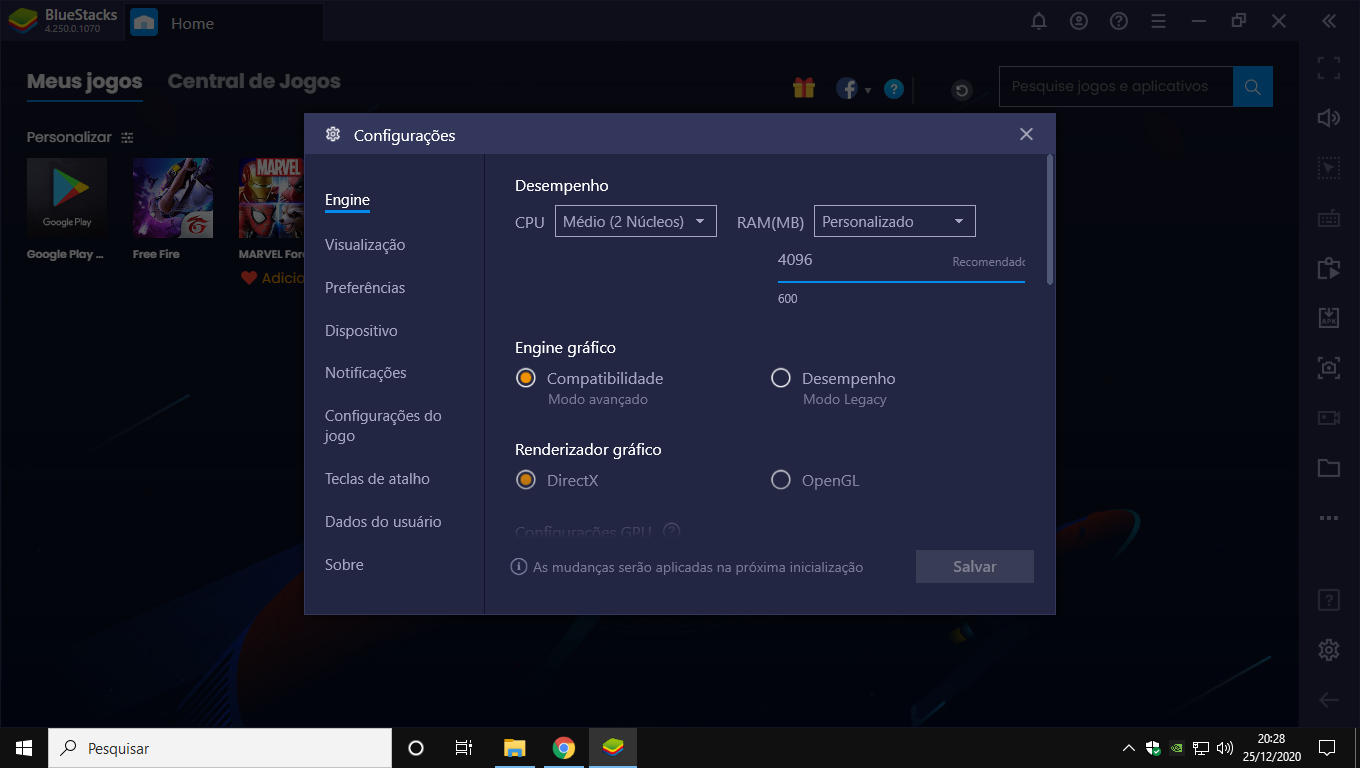1360x768 pixels.
Task: Open the Personalizar sliders icon
Action: coord(127,137)
